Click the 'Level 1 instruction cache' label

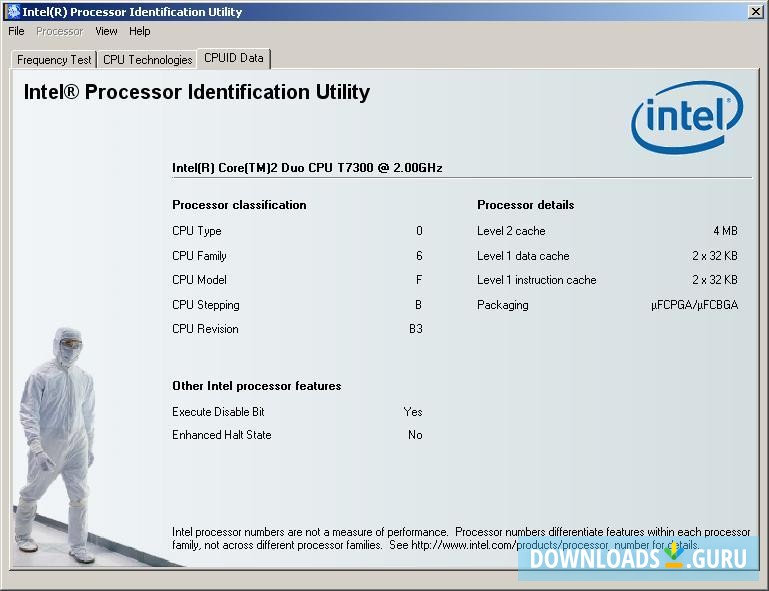point(537,280)
